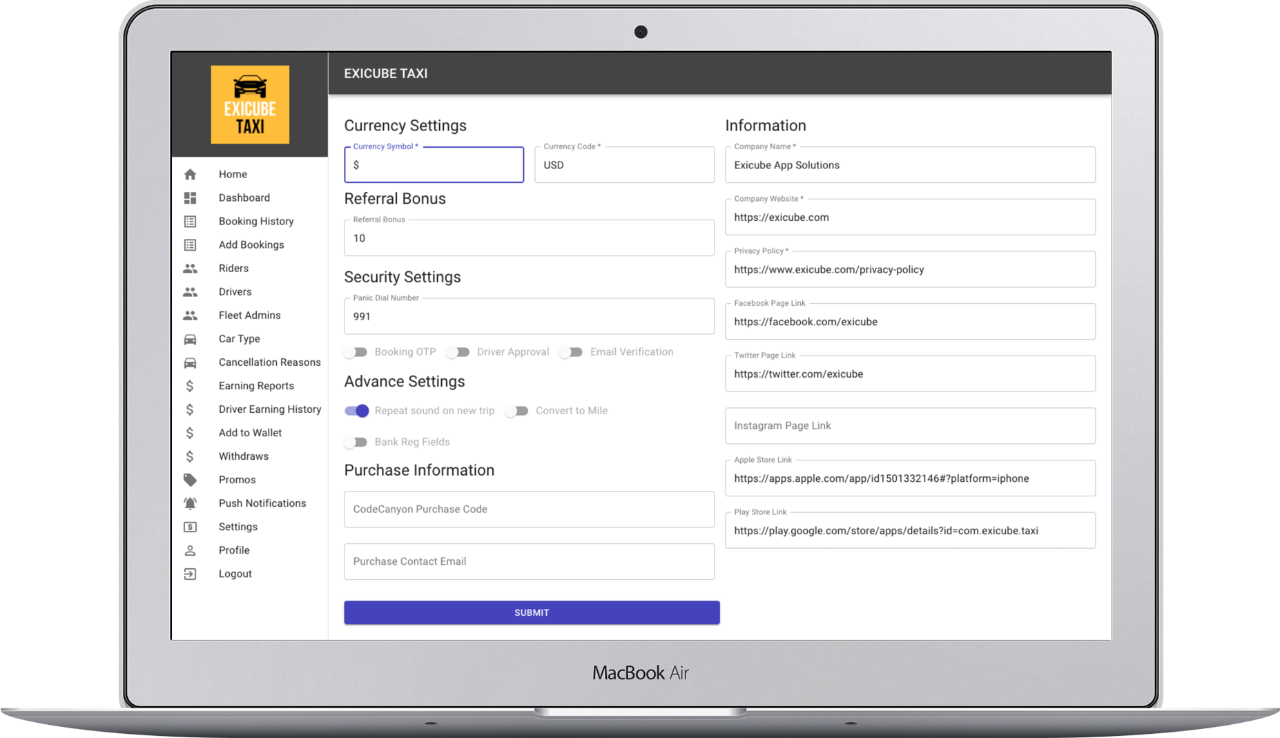This screenshot has height=738, width=1280.
Task: Focus the CodeCanyon Purchase Code field
Action: (529, 509)
